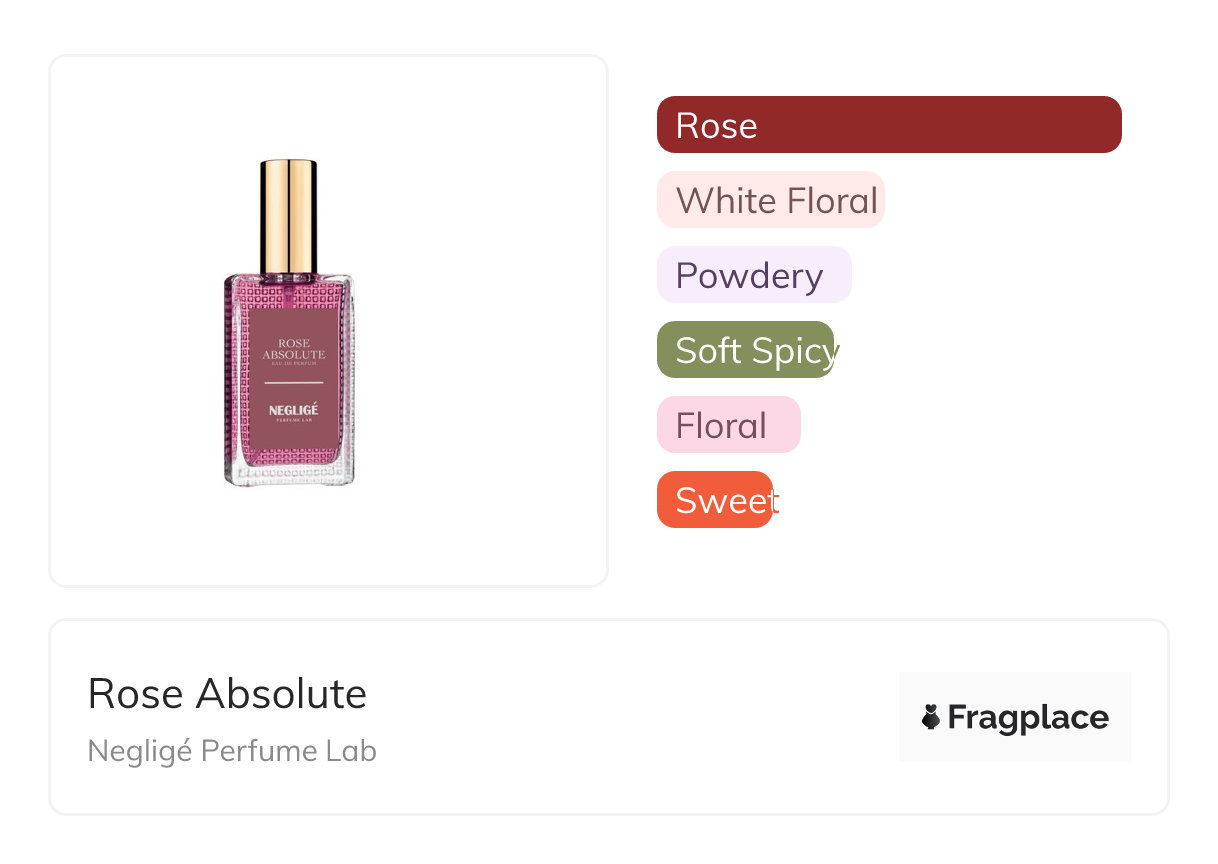Pick the olive green Soft Spicy accord

745,350
